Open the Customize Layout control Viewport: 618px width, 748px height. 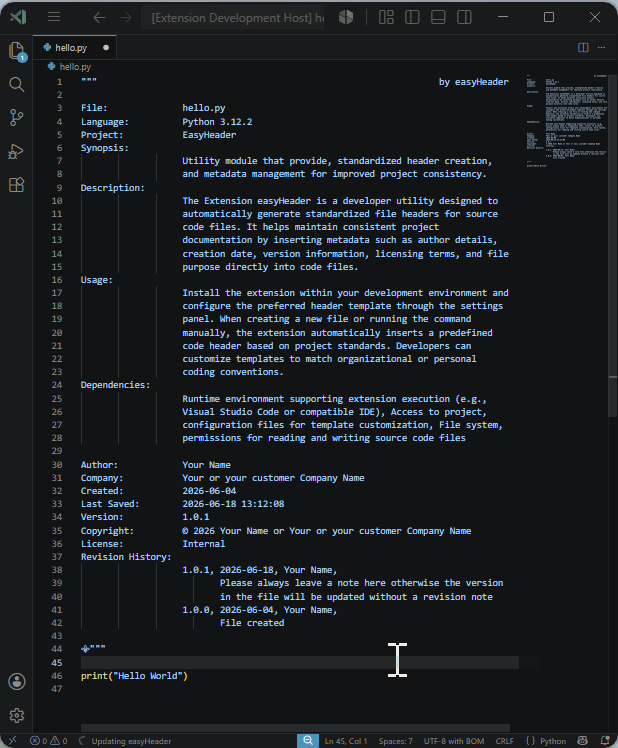point(386,17)
